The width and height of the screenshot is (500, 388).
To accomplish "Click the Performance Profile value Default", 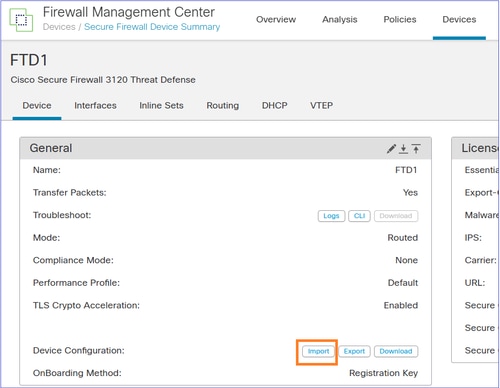I will point(403,283).
